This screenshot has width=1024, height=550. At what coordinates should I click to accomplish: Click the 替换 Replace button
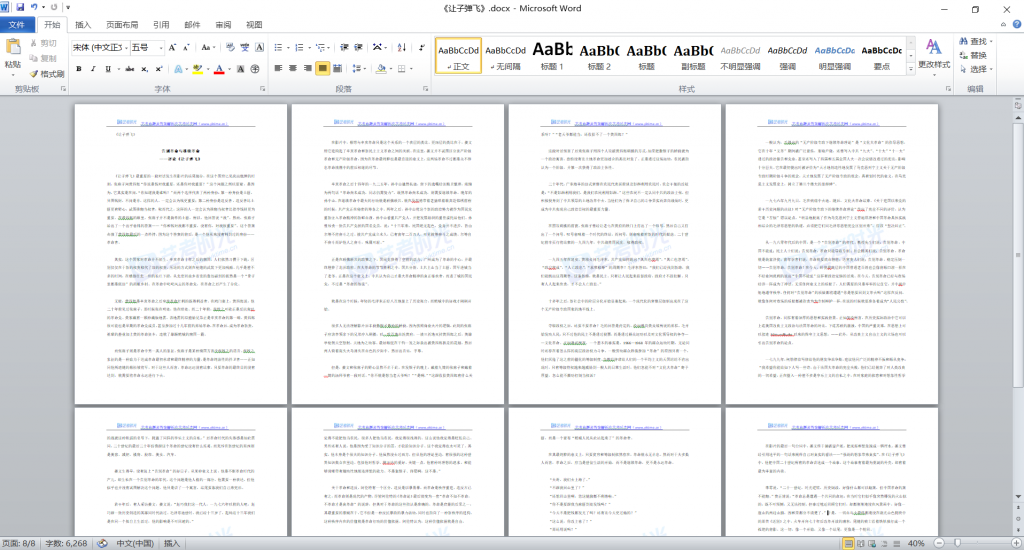tap(977, 55)
